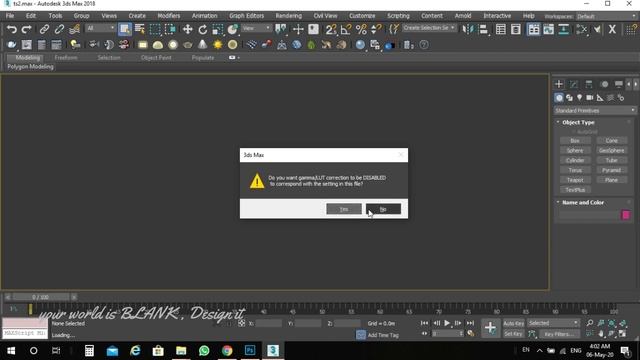
Task: Click the Box primitive button
Action: point(575,140)
